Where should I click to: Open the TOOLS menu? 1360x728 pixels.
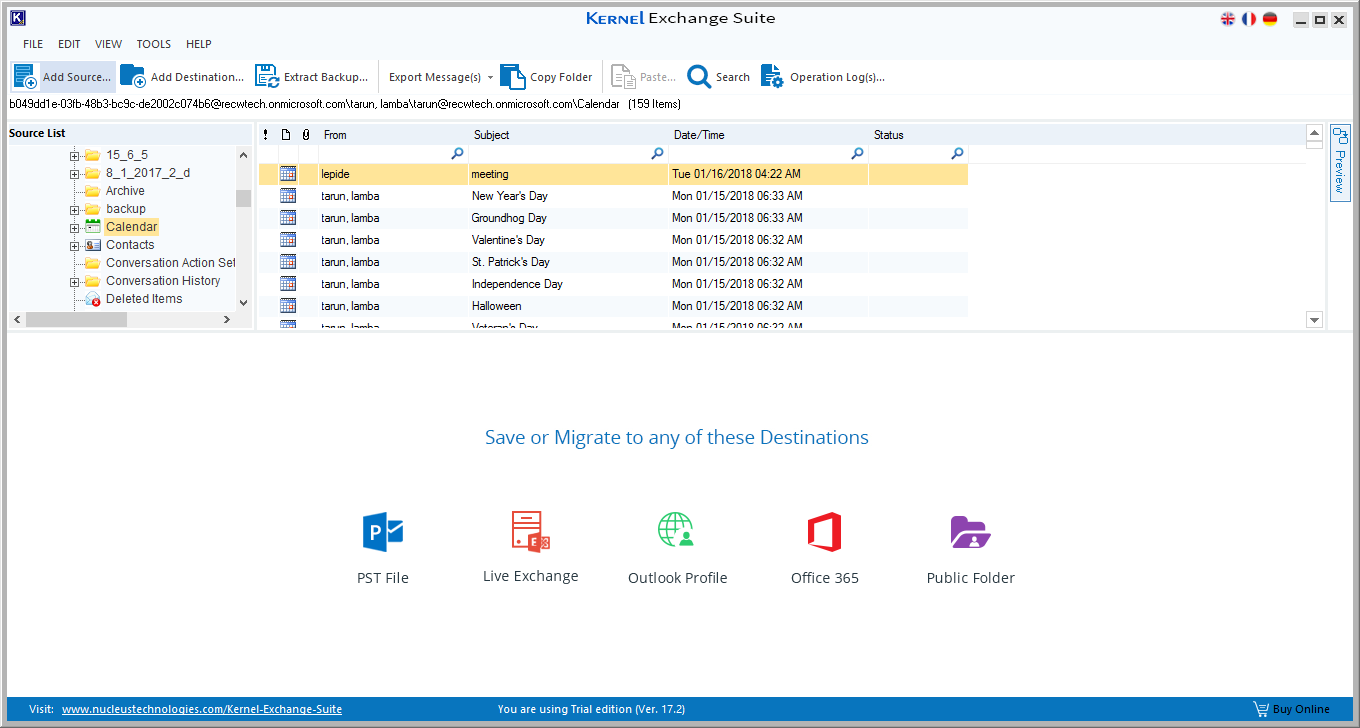point(154,44)
